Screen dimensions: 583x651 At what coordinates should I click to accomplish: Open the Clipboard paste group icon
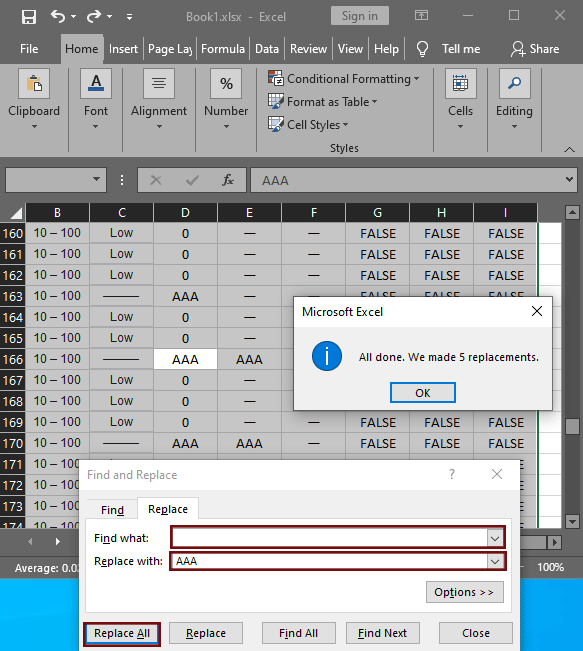click(x=34, y=83)
